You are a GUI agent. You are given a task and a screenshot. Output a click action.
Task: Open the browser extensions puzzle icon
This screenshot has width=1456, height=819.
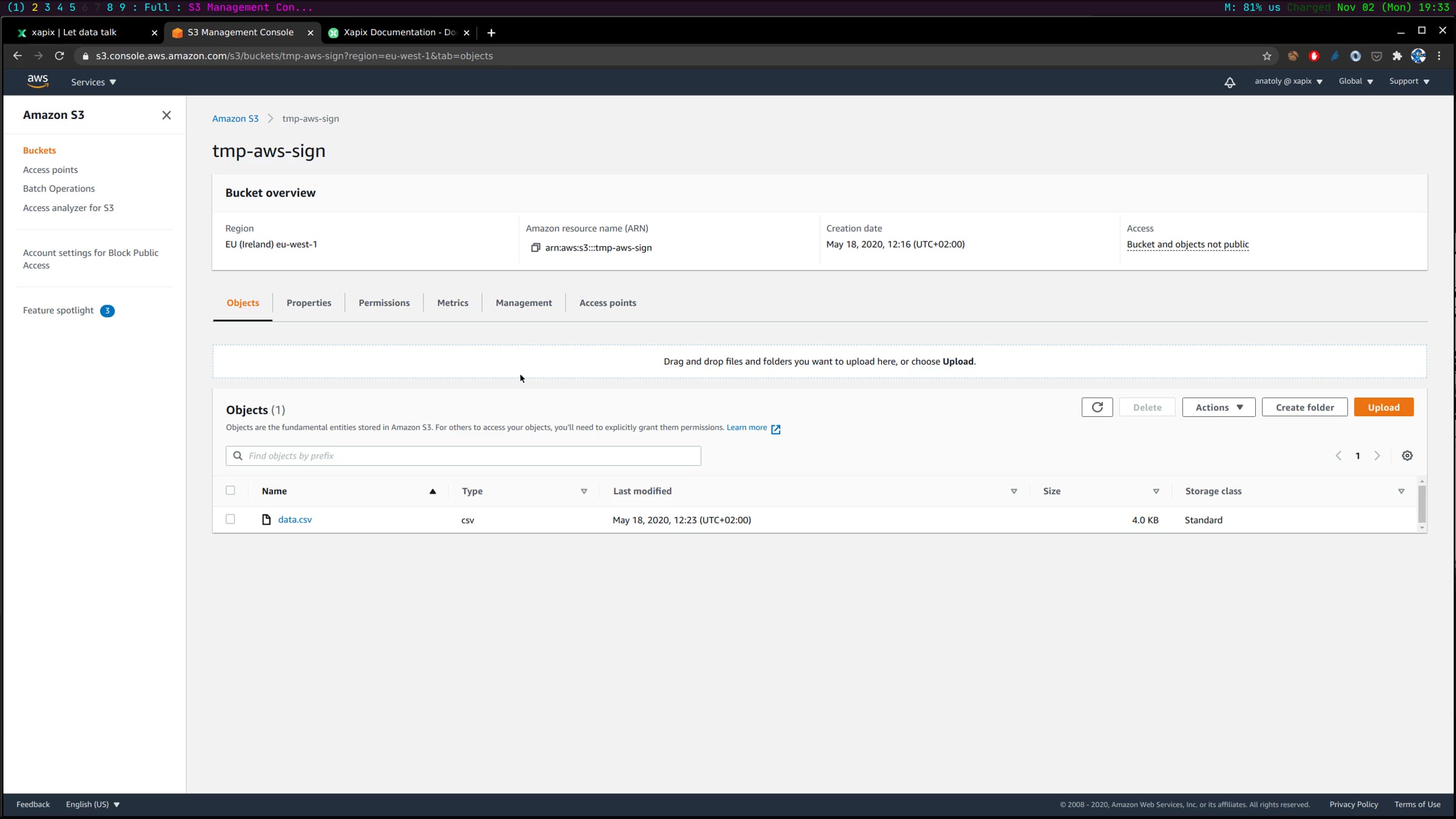pyautogui.click(x=1397, y=56)
